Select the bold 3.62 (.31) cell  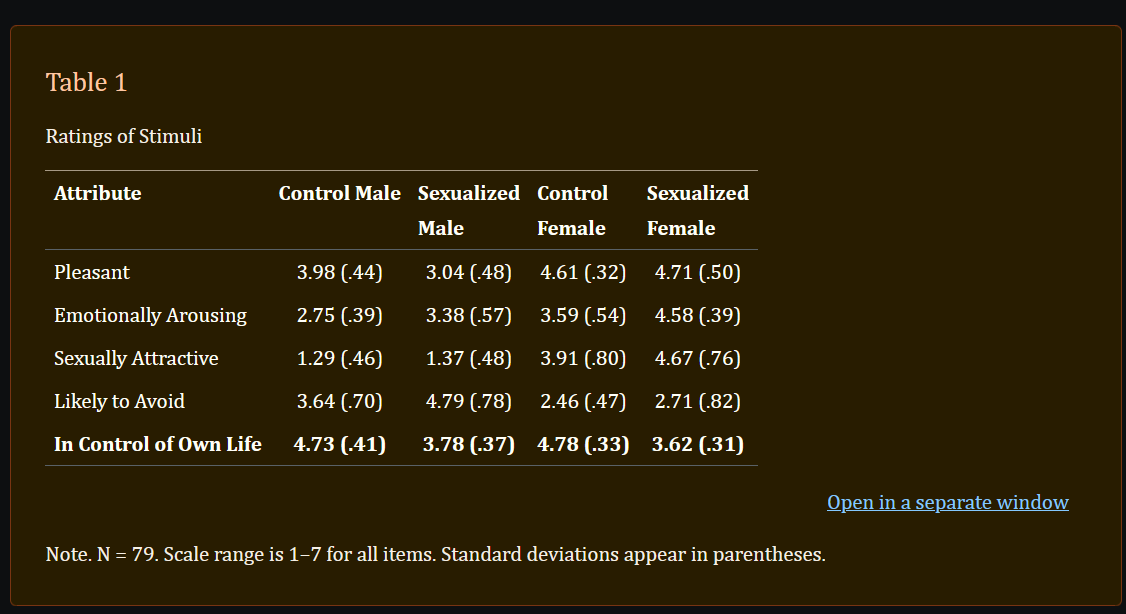[x=698, y=444]
